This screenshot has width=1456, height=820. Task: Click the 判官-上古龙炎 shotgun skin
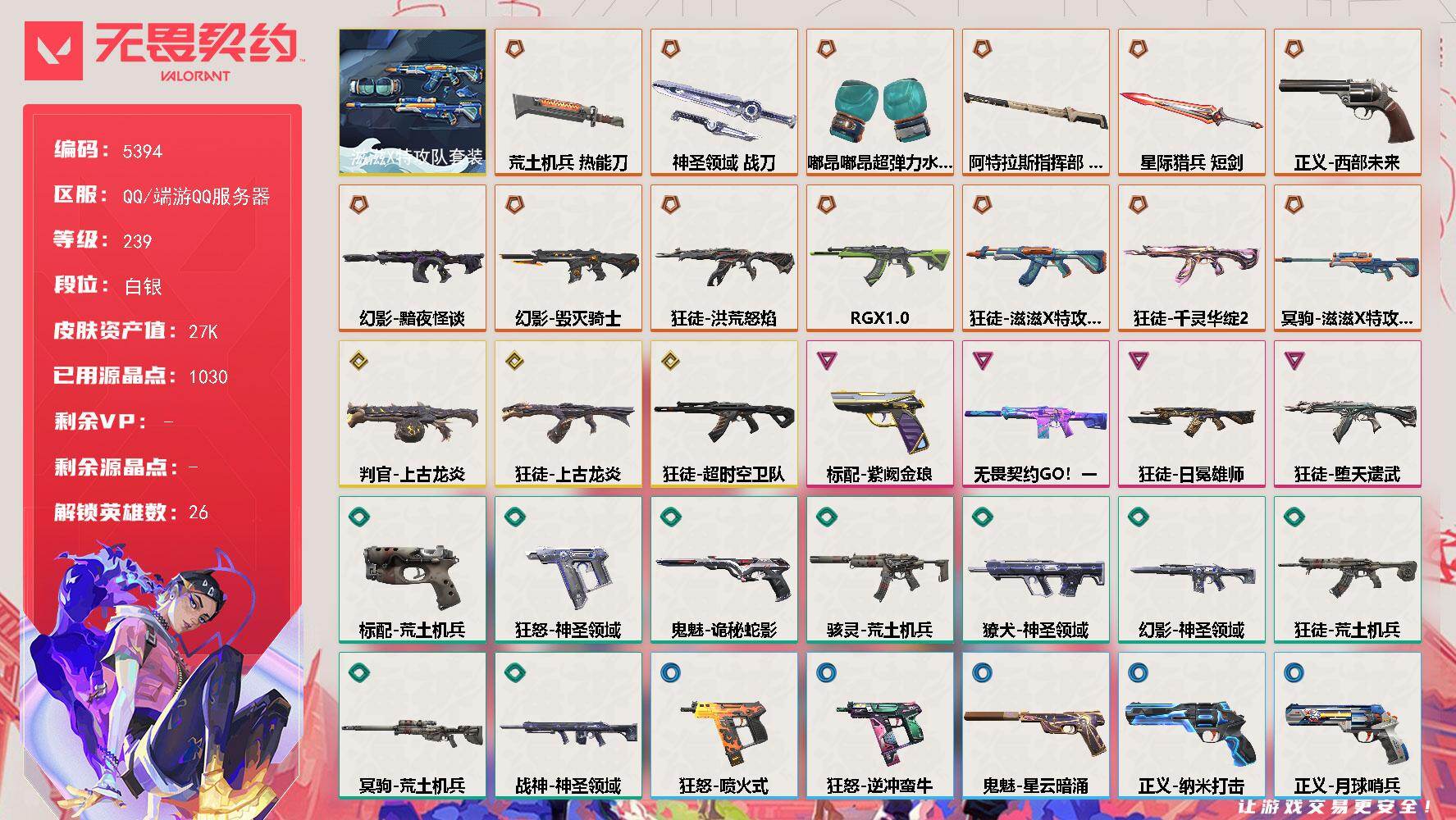(413, 414)
